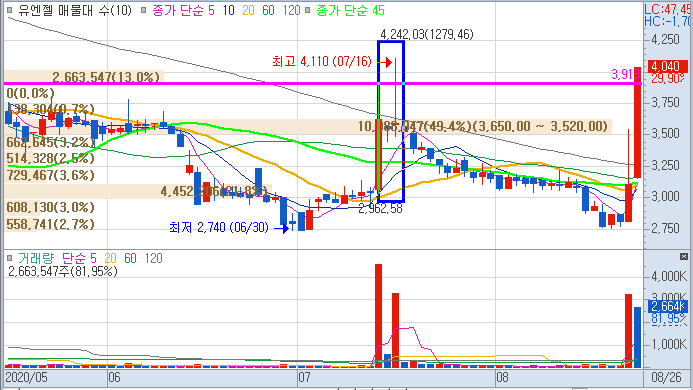
Task: Click the 08/26 date label at axis end
Action: coord(666,378)
